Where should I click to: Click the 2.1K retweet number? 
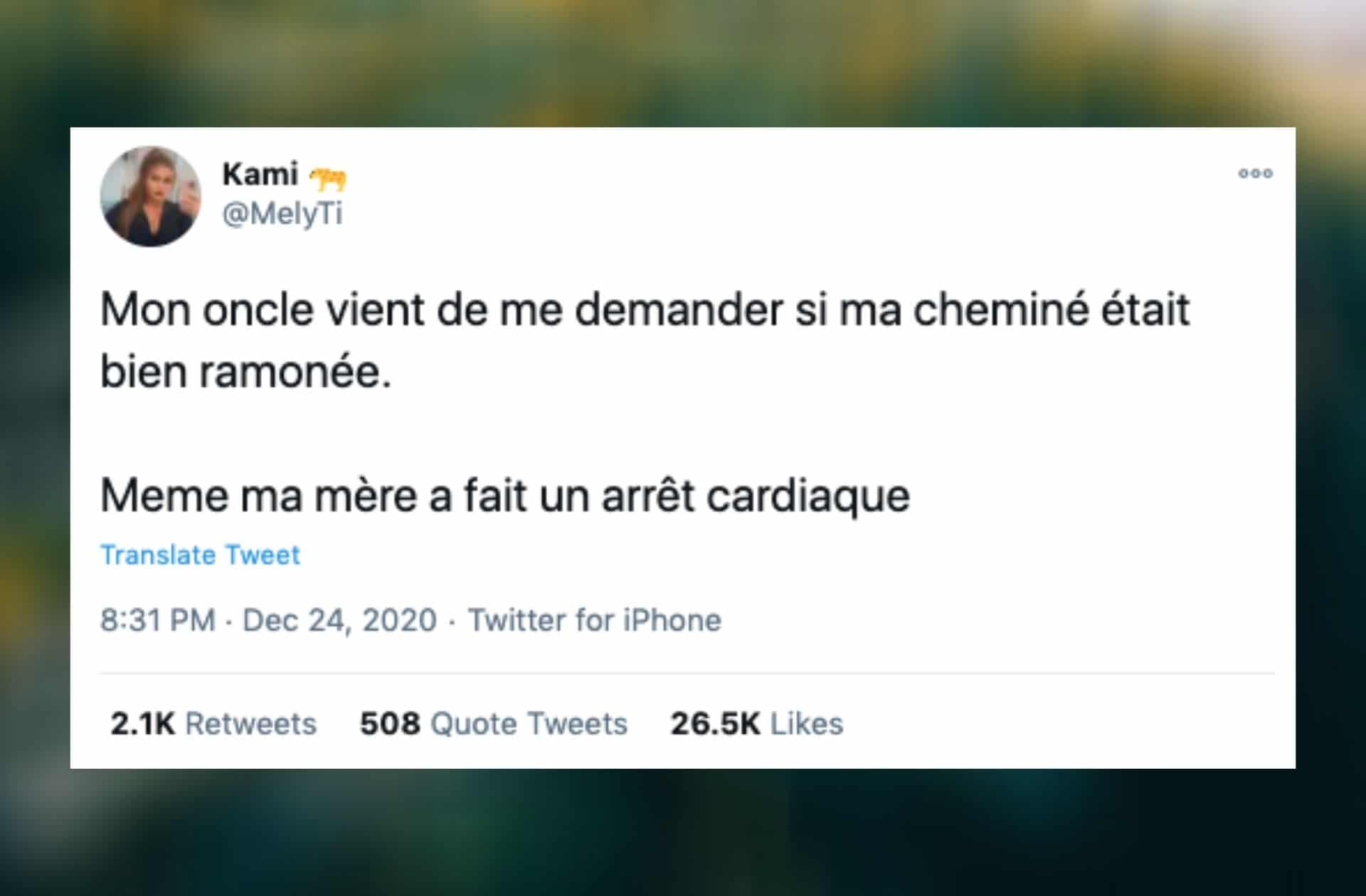coord(142,724)
